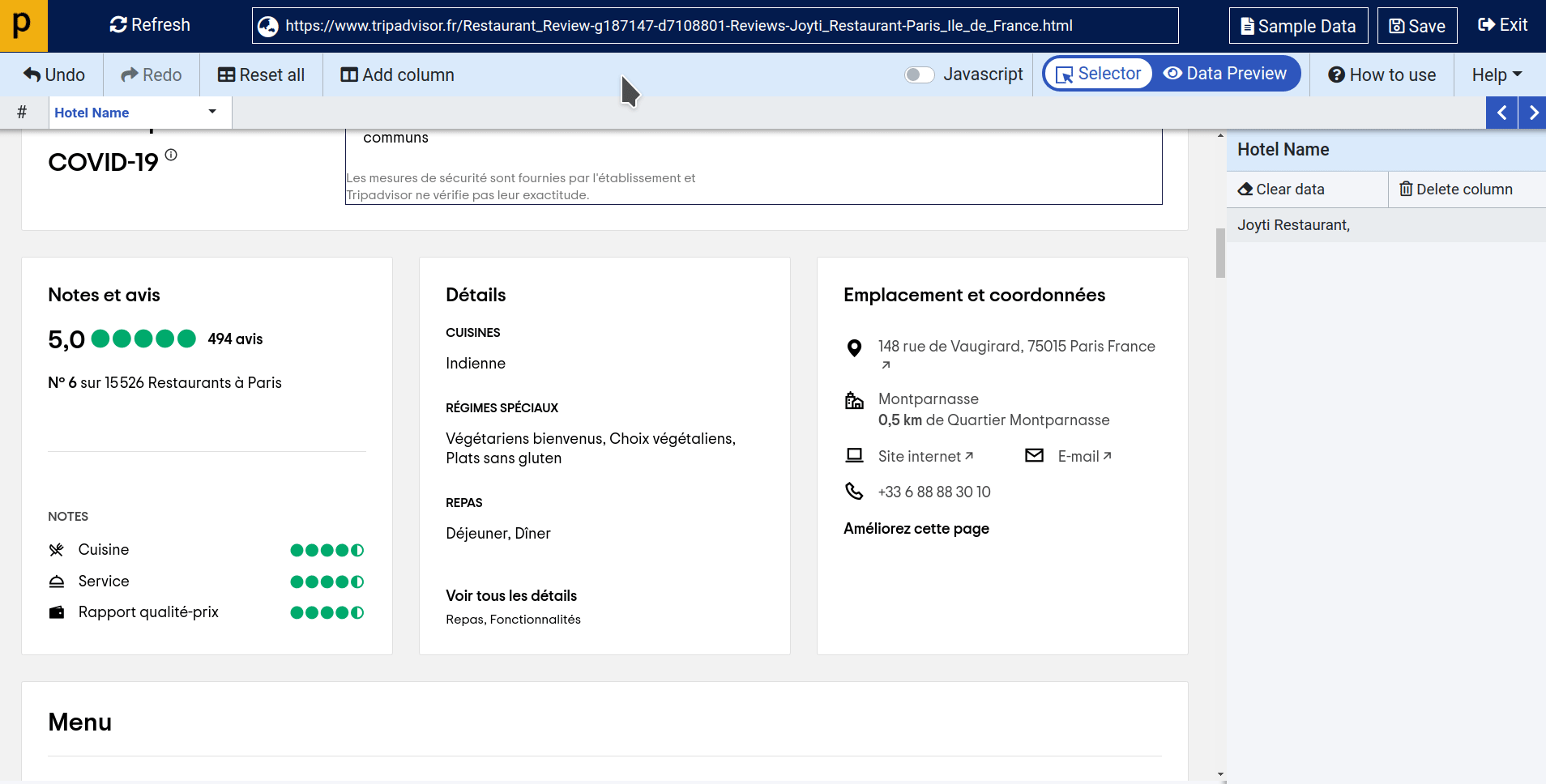Open the E-mail link

point(1084,456)
